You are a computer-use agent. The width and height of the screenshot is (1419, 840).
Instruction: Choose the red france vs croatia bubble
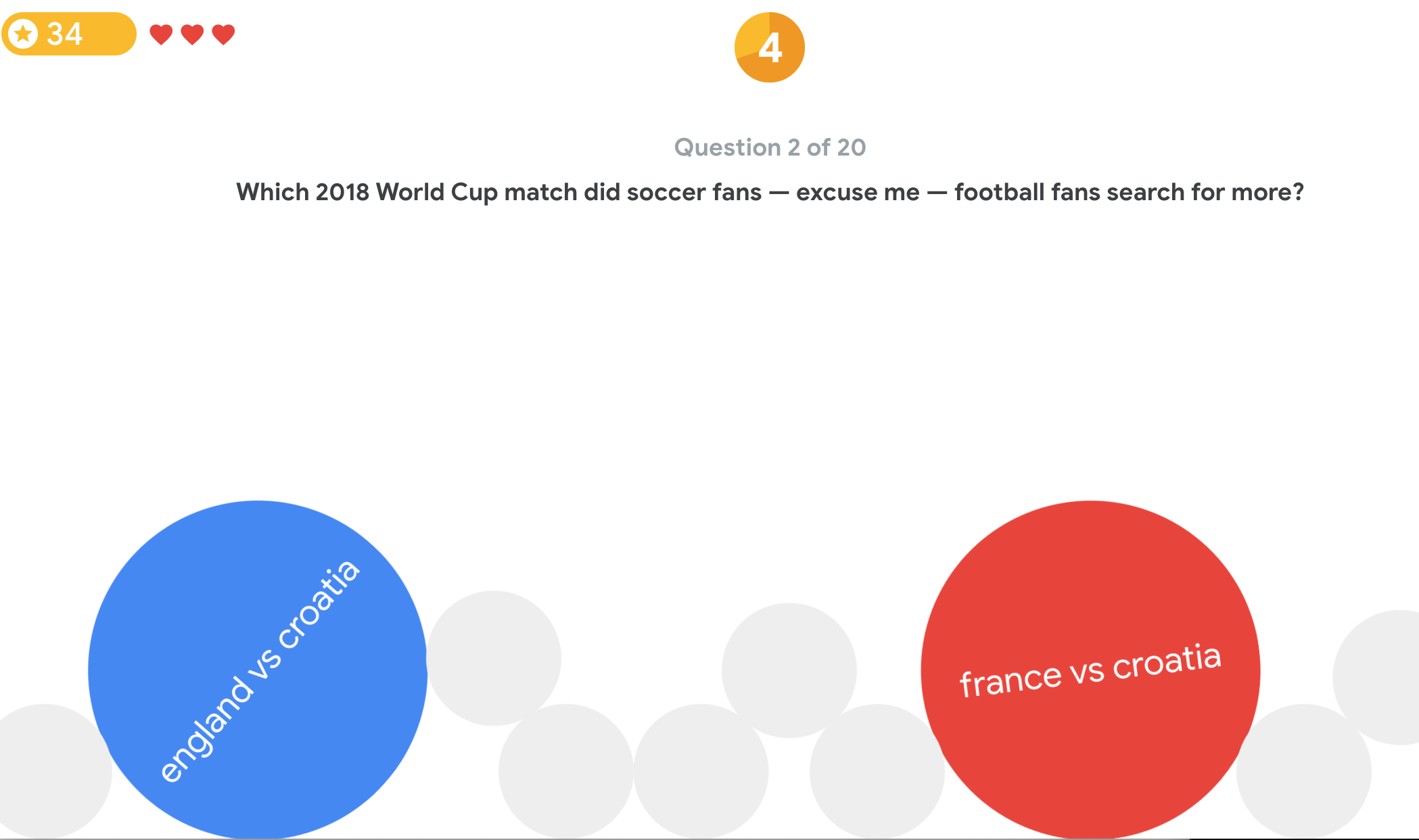[1090, 670]
